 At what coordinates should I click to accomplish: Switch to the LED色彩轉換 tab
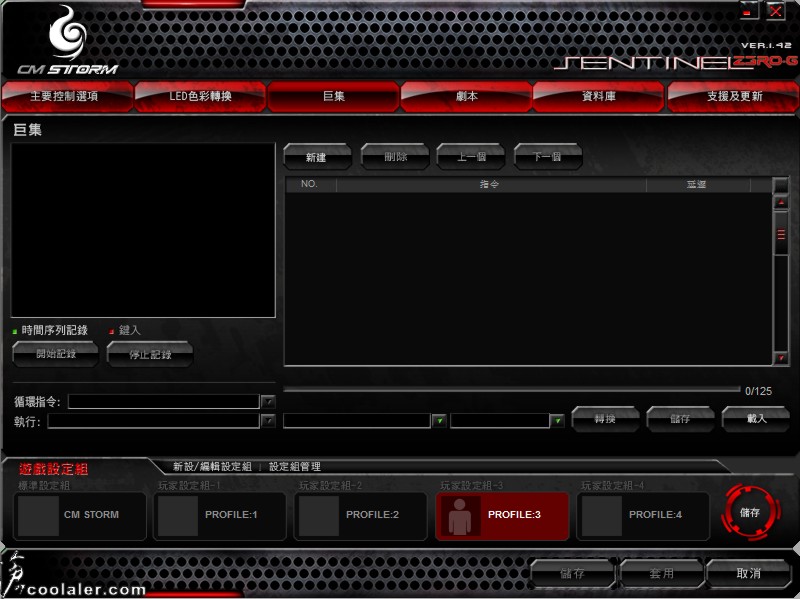click(x=200, y=96)
